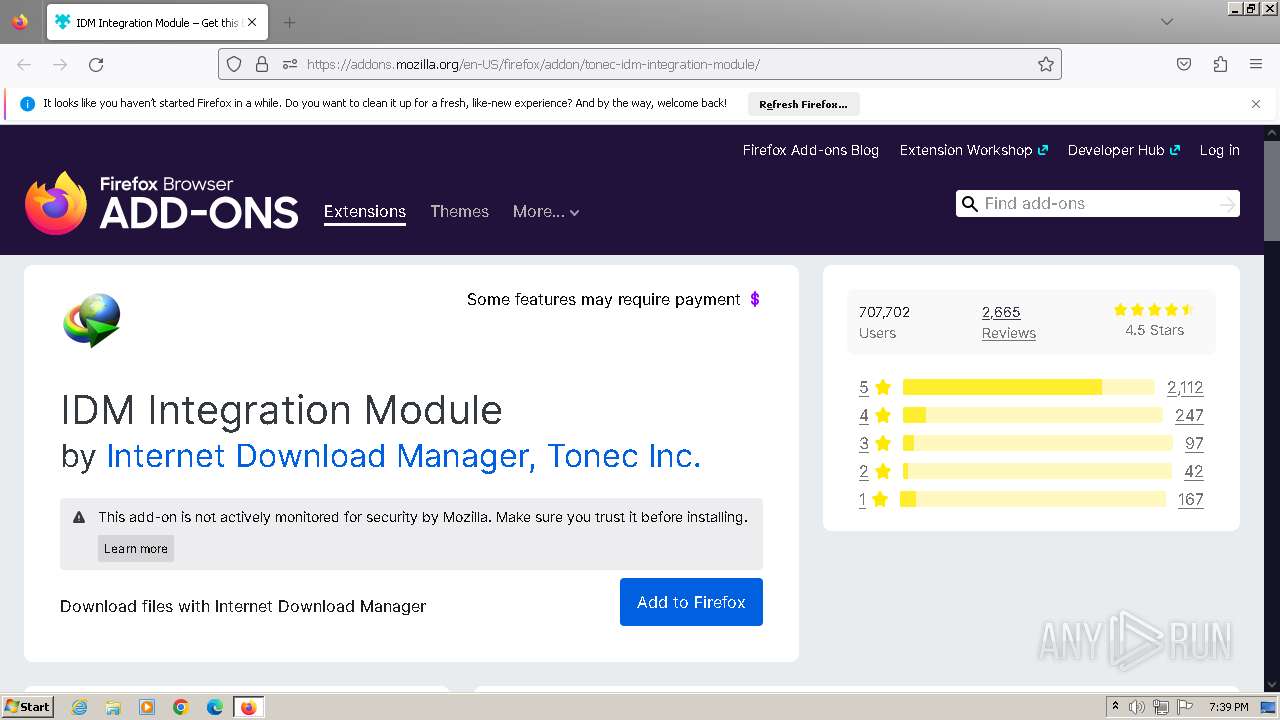
Task: Open the 2,665 Reviews link
Action: point(1008,322)
